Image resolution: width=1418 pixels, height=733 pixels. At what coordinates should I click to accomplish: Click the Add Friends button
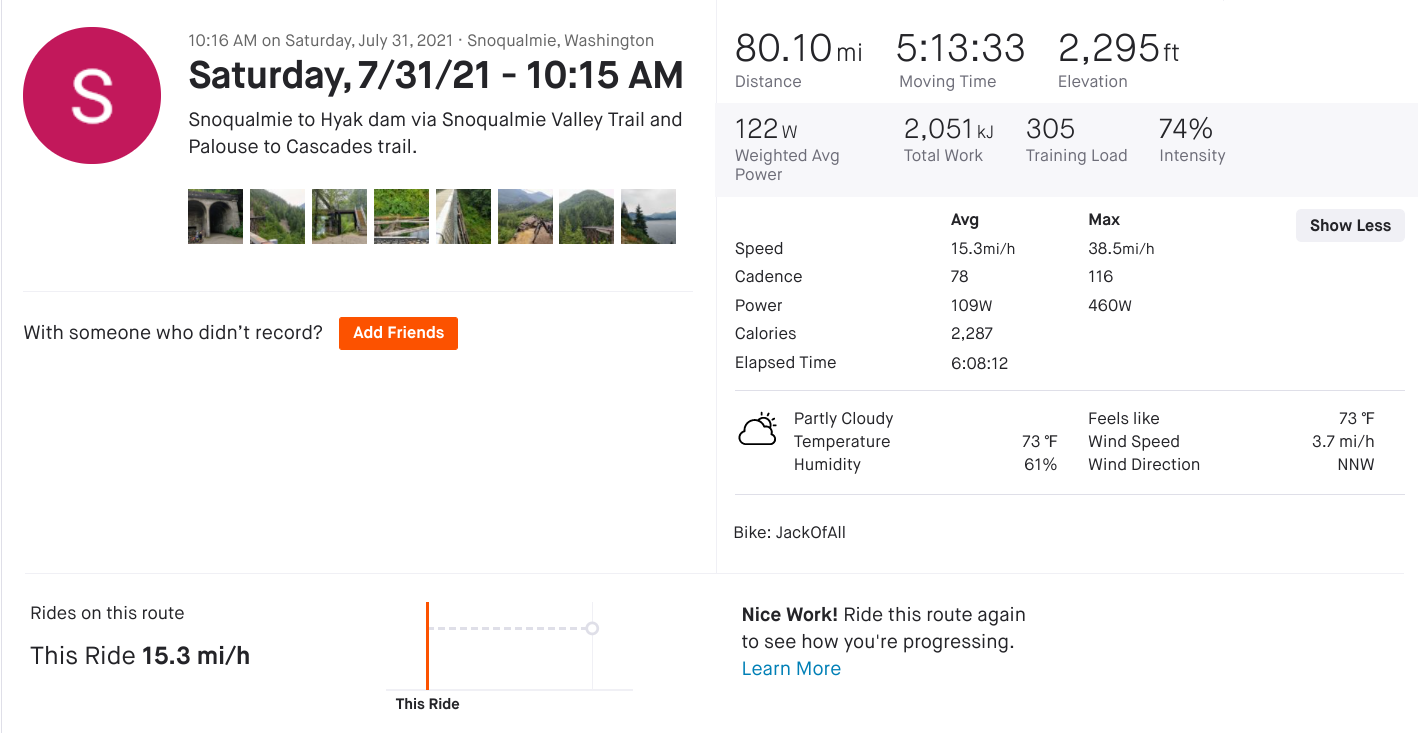pos(398,333)
